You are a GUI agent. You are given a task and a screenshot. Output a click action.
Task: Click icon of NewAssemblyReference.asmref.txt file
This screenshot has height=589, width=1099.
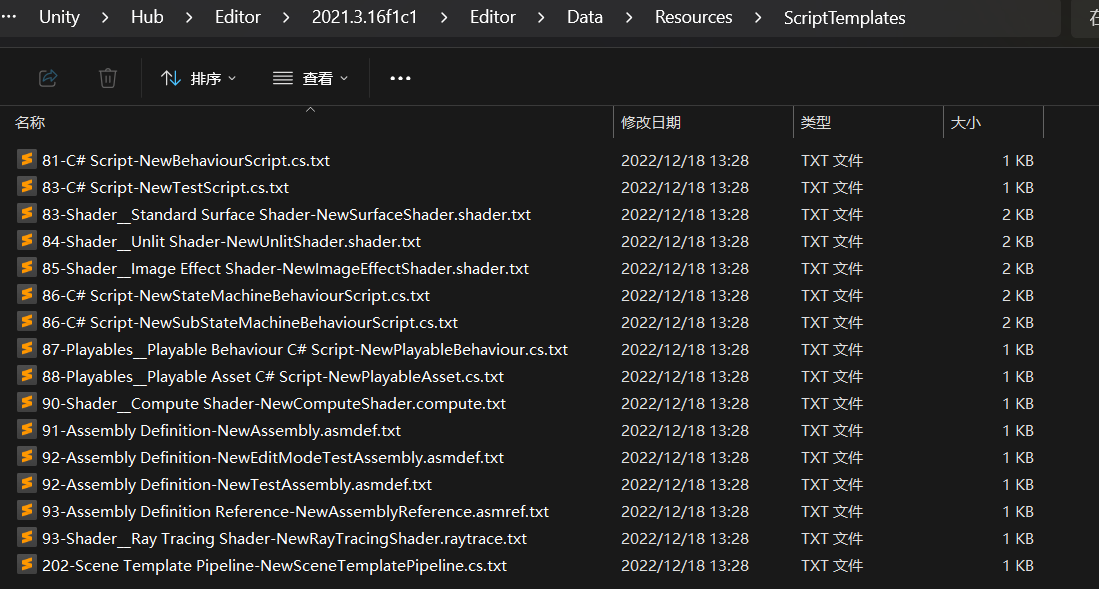coord(27,510)
